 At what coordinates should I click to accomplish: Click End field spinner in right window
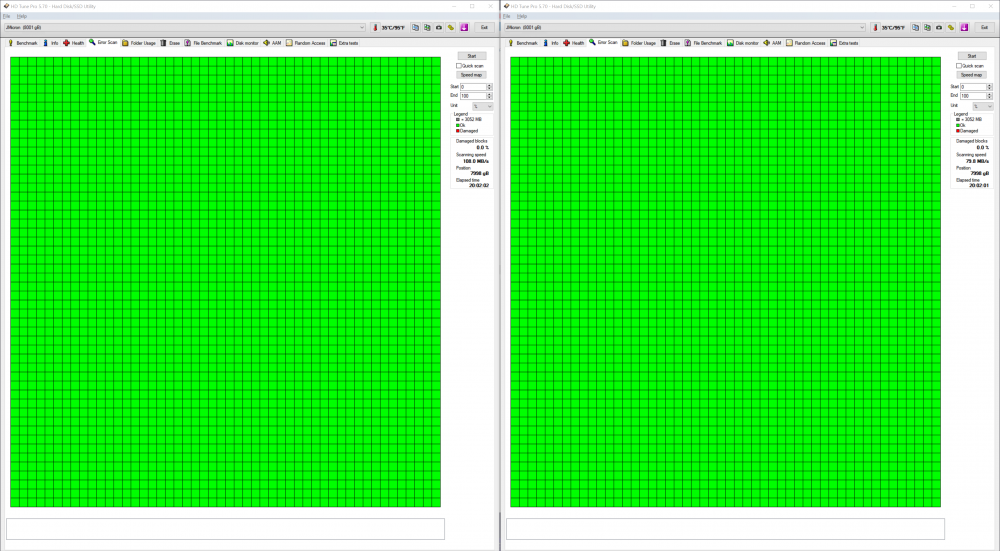(990, 96)
